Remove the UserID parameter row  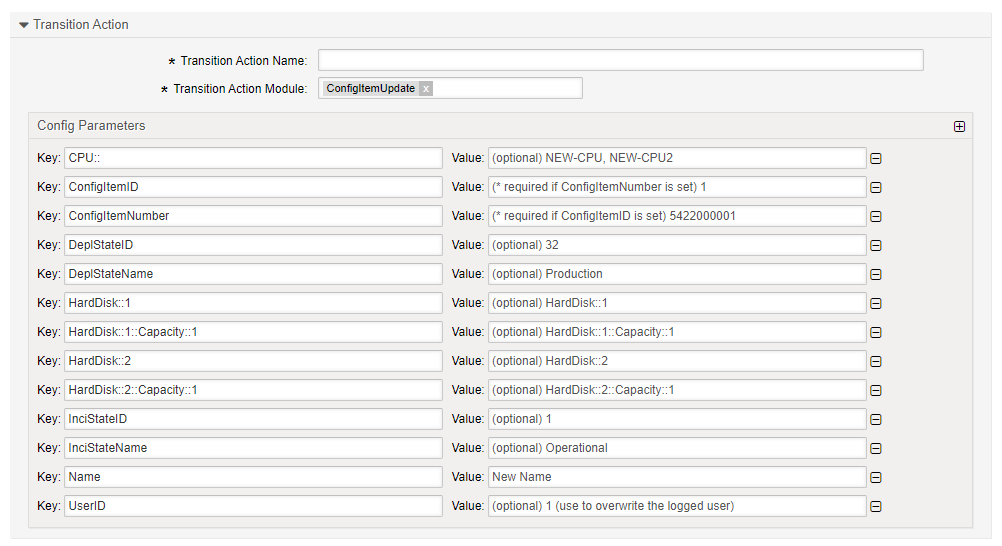click(875, 506)
